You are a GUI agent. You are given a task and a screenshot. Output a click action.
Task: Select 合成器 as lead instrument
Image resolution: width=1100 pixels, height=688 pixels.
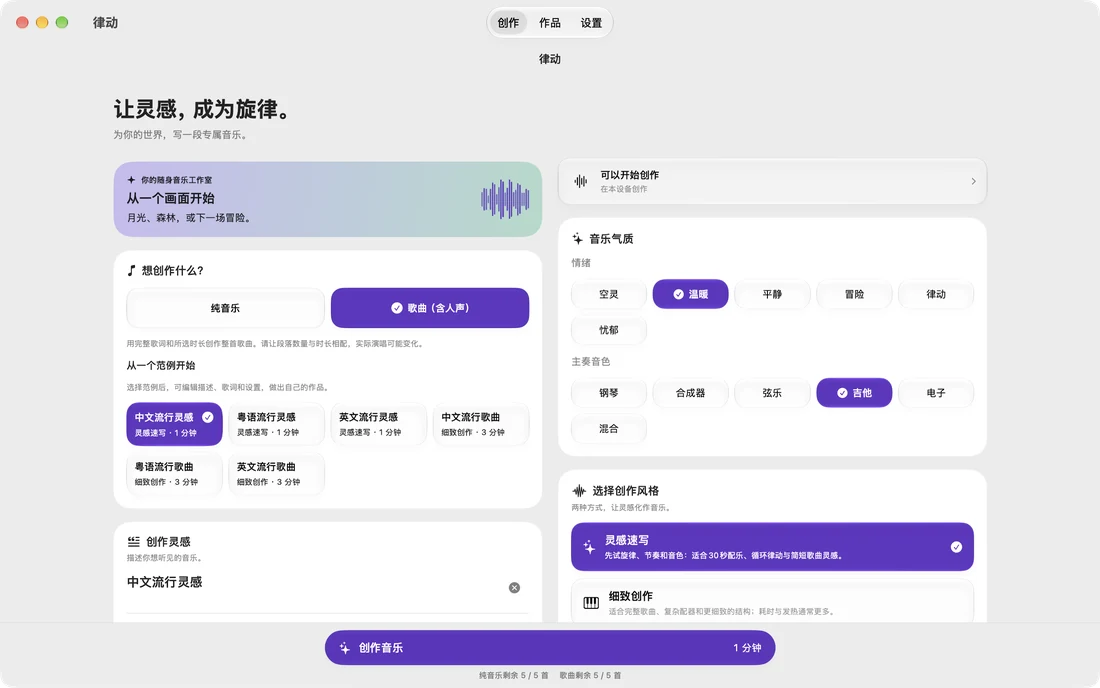coord(690,393)
